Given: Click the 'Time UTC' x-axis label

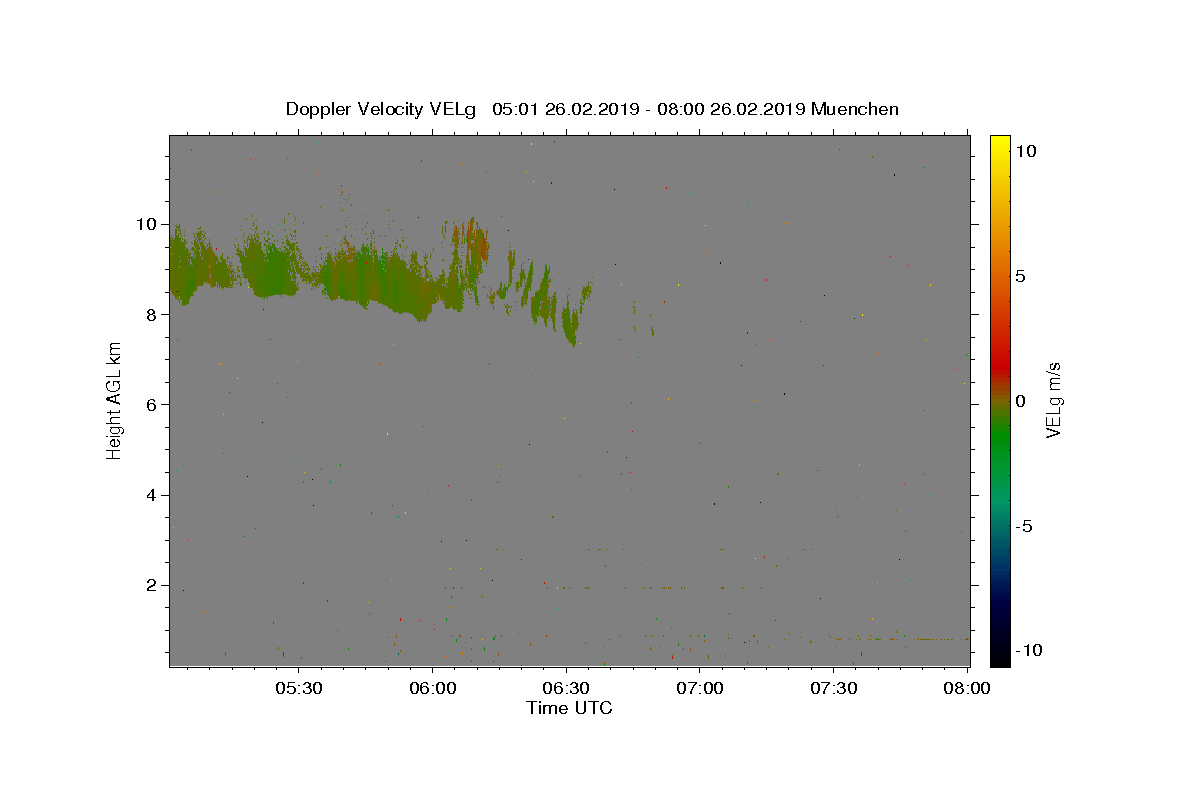Looking at the screenshot, I should click(569, 709).
